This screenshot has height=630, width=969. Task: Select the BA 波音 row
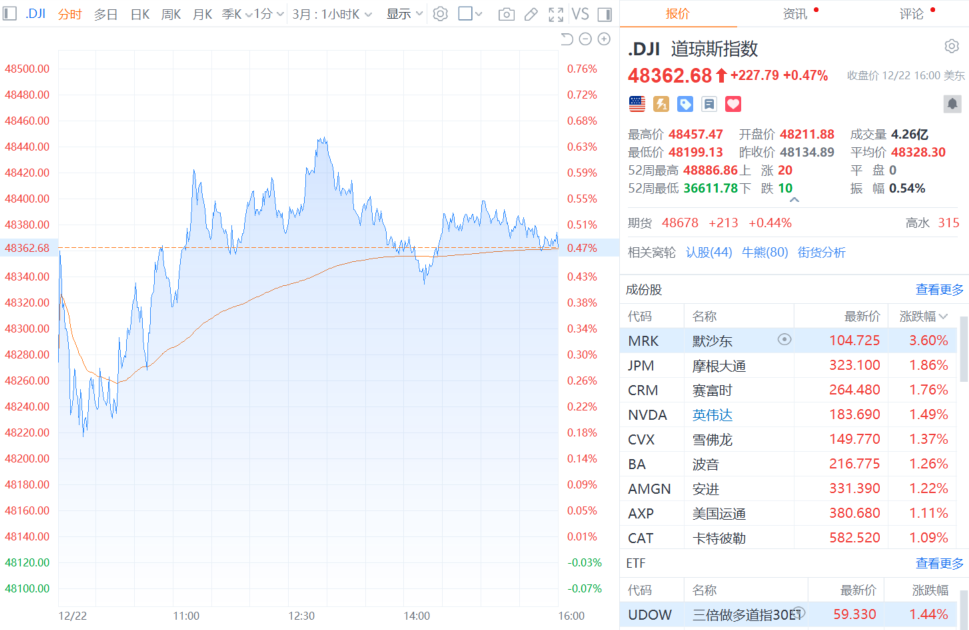[788, 464]
